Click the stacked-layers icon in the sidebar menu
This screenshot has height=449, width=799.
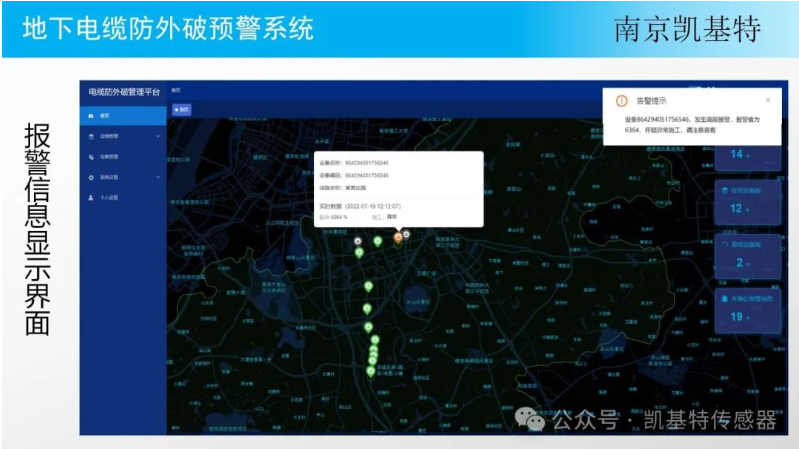91,137
